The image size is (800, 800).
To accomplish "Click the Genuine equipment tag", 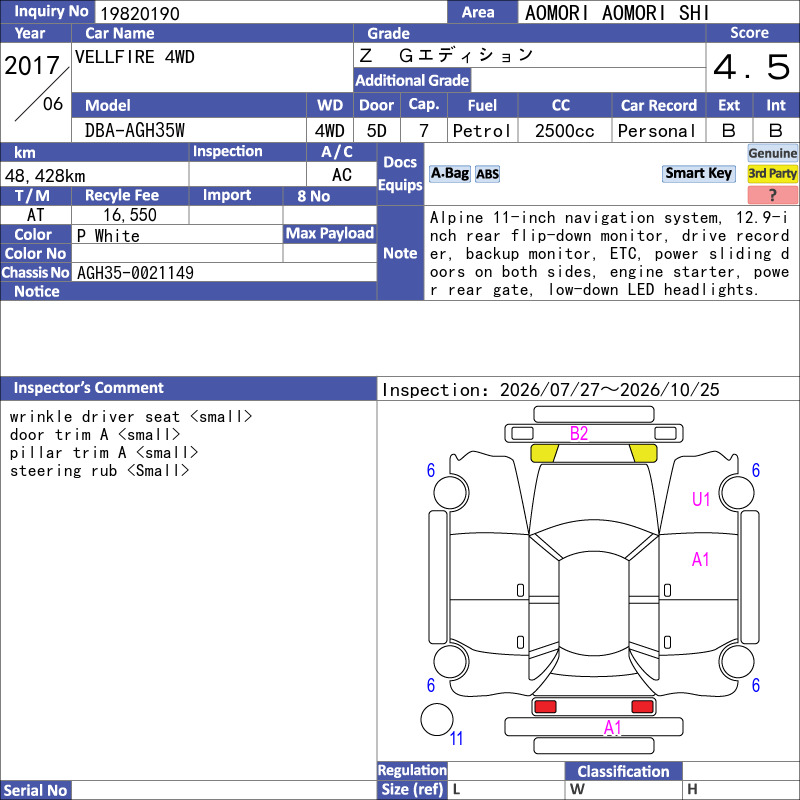I will (772, 153).
